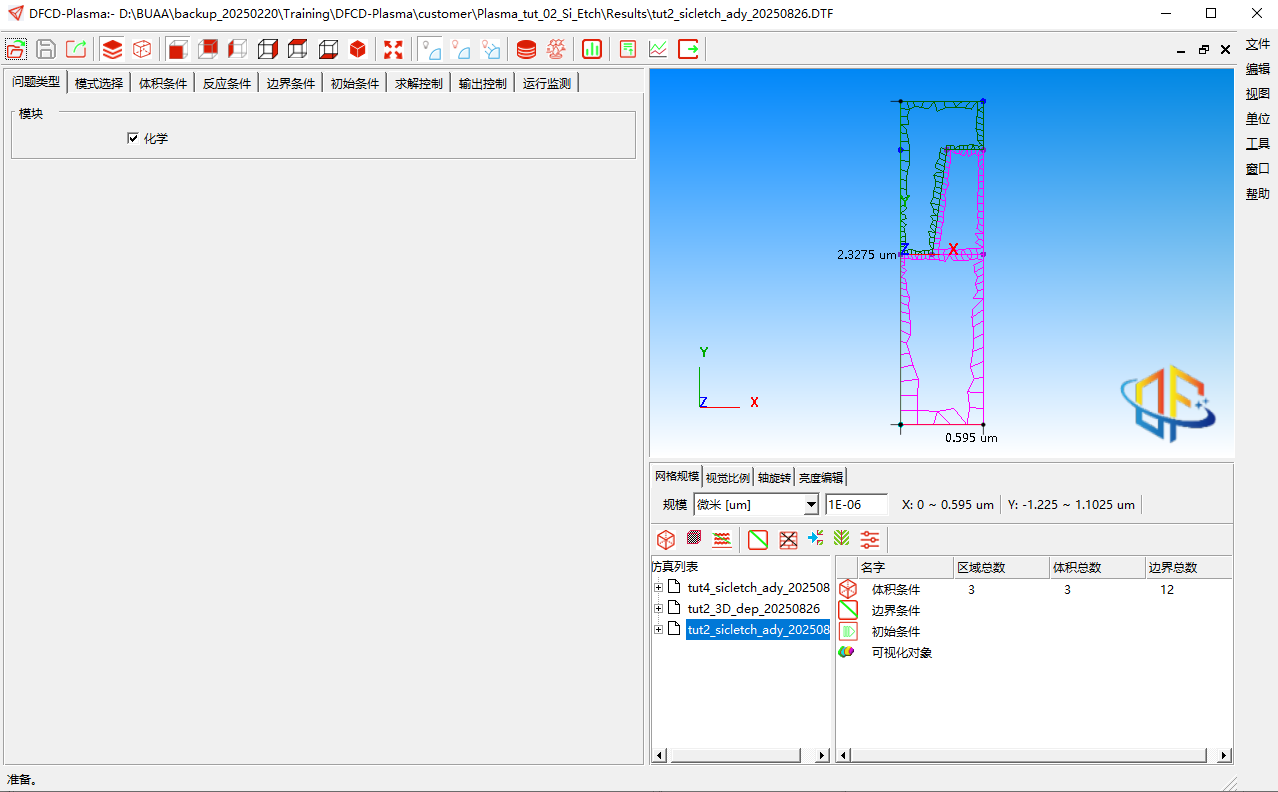This screenshot has width=1278, height=792.
Task: Expand the tut4_sicletch_ady tree node
Action: (x=658, y=587)
